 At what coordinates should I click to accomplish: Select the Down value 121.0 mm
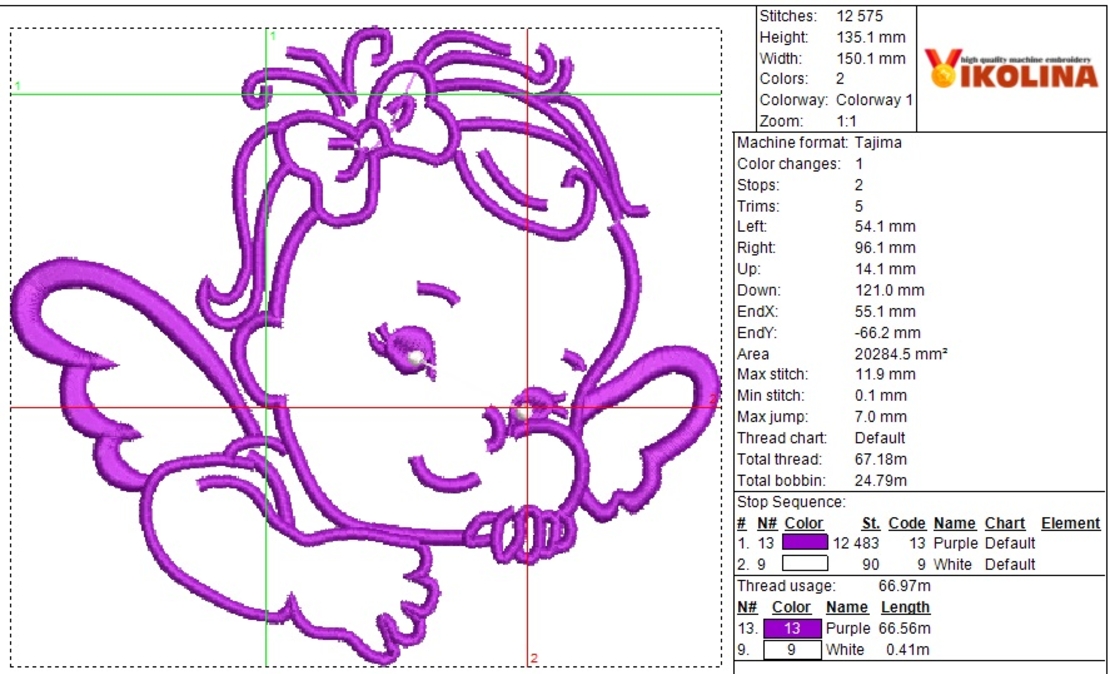[889, 290]
